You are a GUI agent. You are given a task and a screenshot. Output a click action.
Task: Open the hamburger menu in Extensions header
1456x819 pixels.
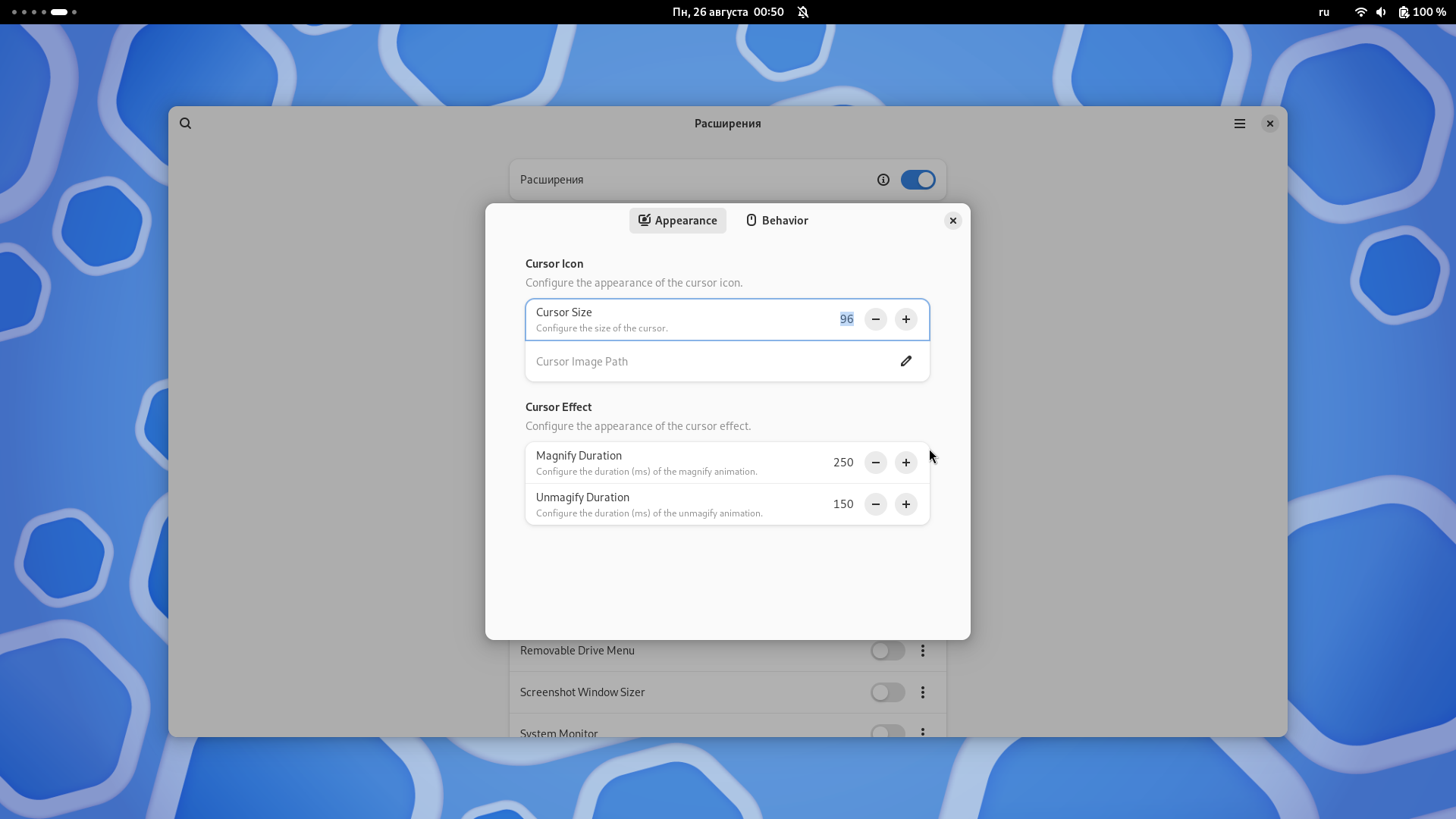[x=1240, y=124]
